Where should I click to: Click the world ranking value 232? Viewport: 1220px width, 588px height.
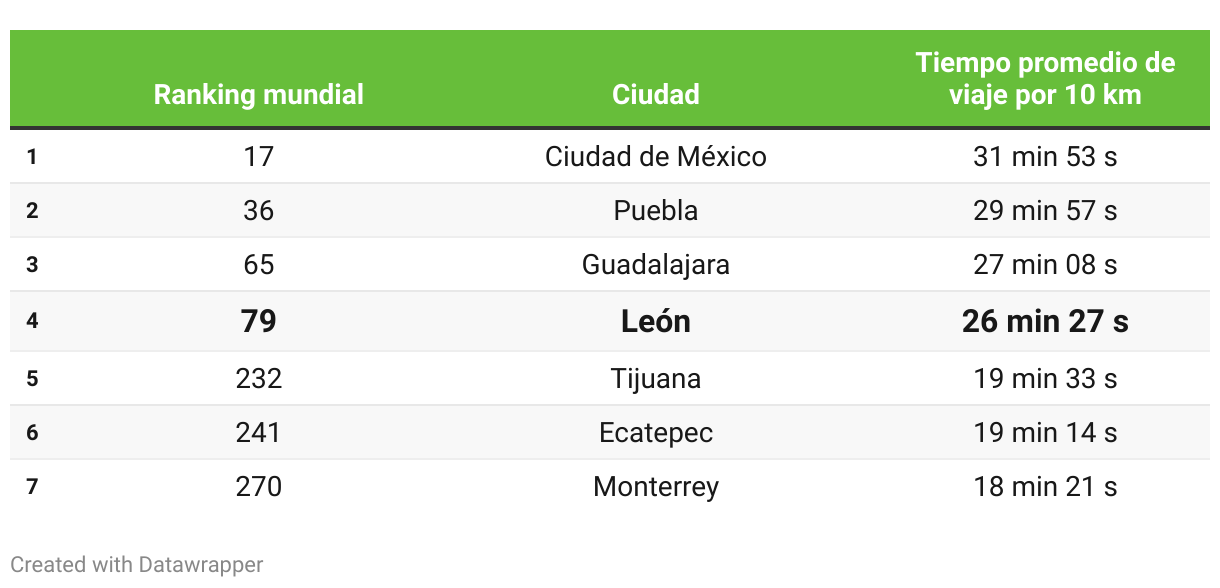coord(258,379)
